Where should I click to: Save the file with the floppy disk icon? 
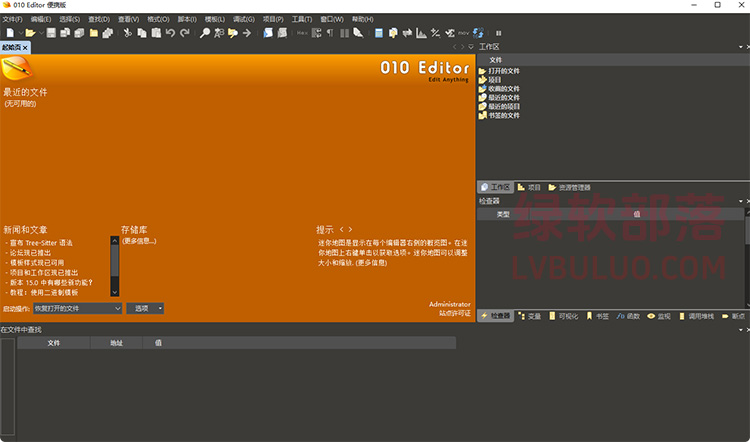click(51, 33)
